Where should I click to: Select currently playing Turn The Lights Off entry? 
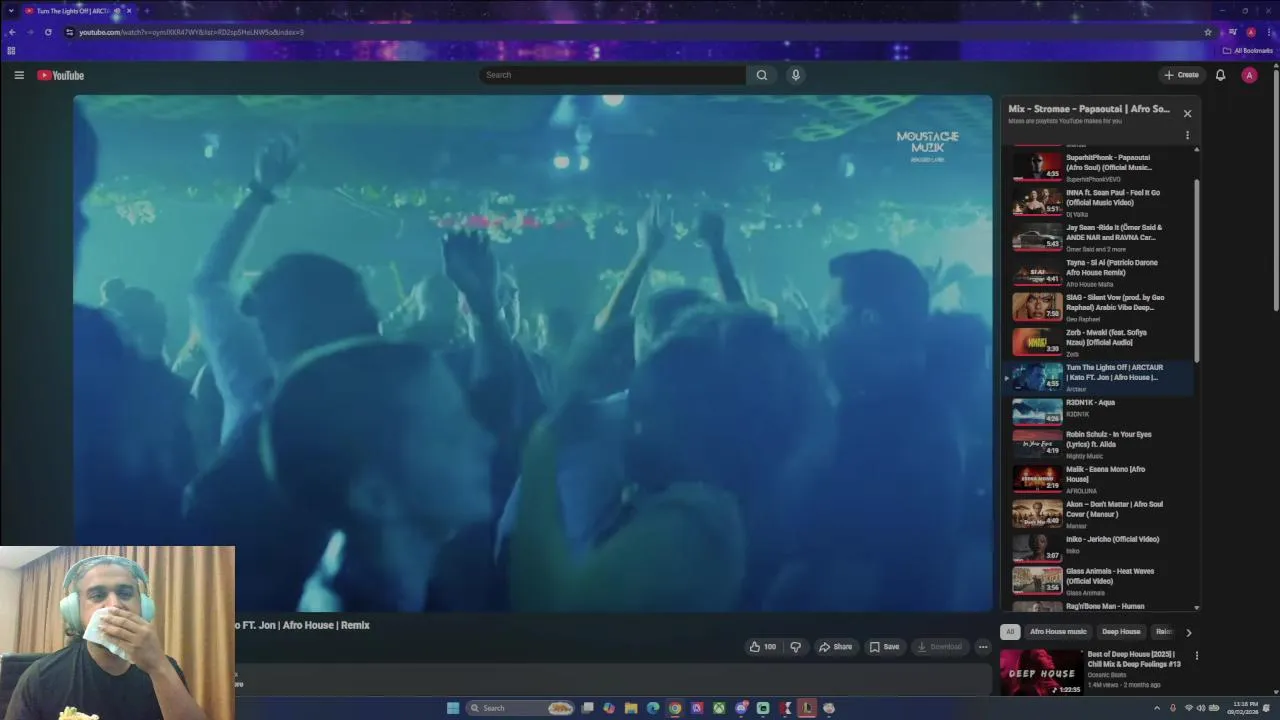1097,377
